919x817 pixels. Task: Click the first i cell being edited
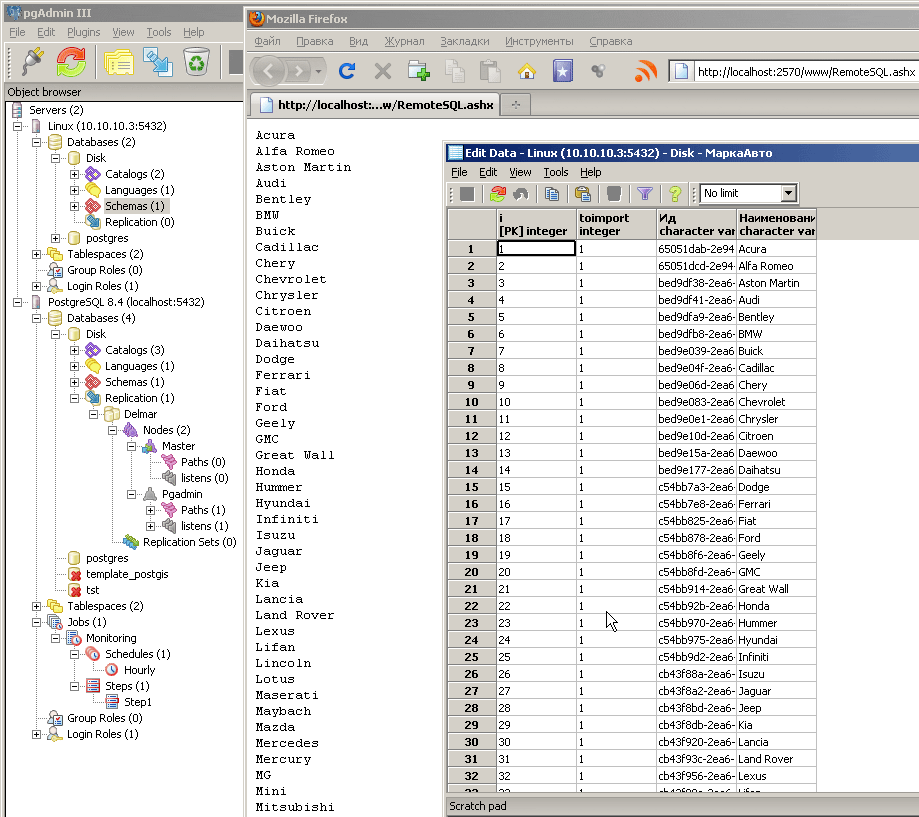point(536,248)
